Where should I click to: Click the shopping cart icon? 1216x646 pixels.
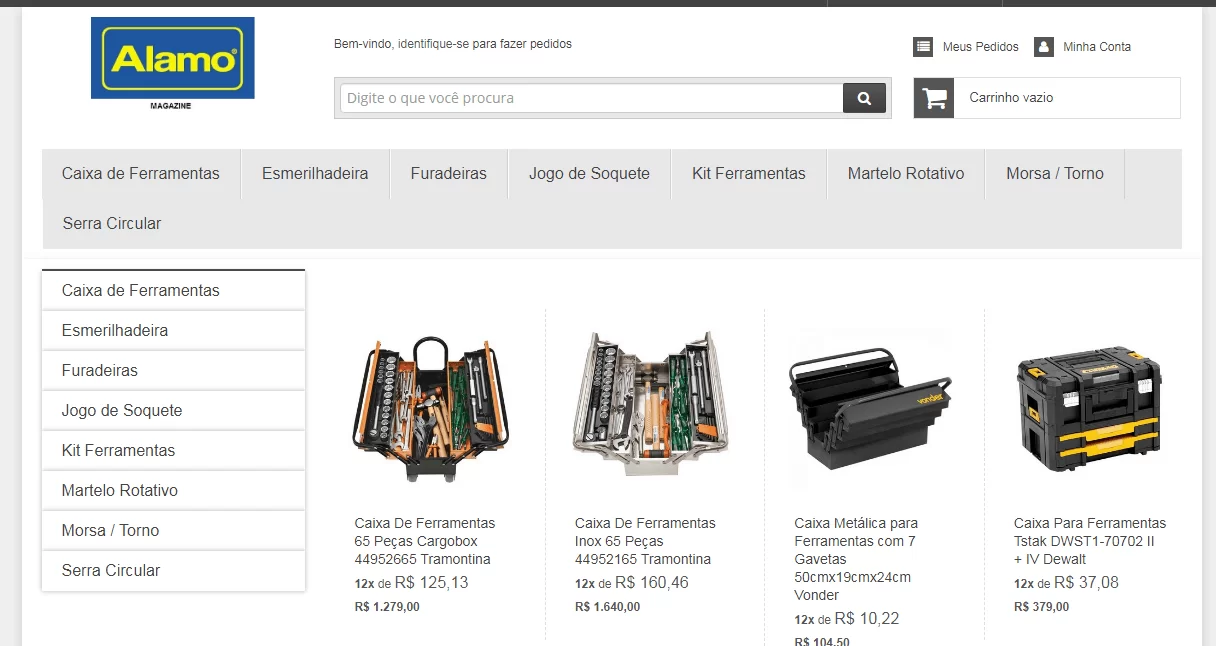coord(934,98)
